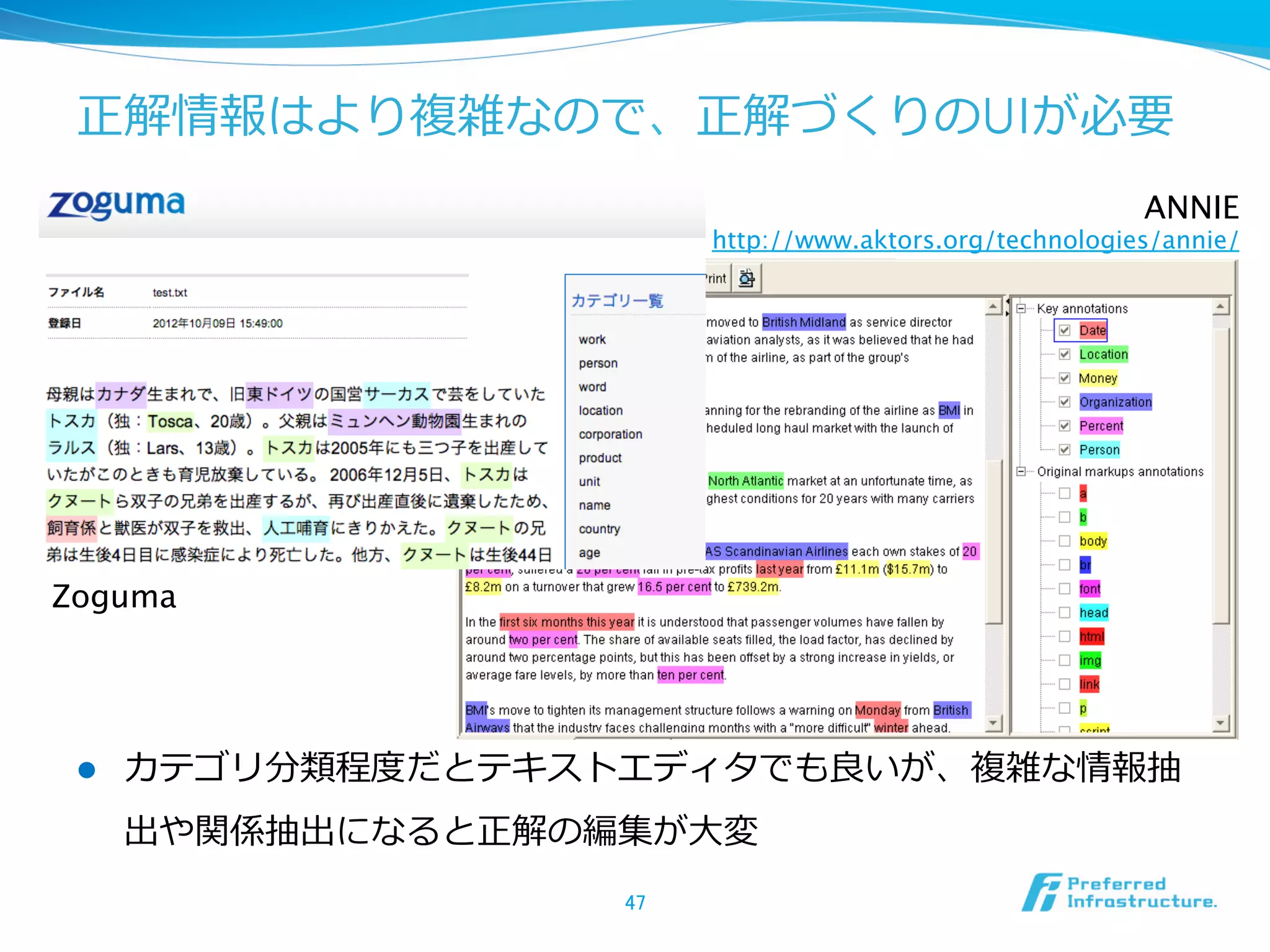The height and width of the screenshot is (952, 1270).
Task: Click the red html color swatch label
Action: tap(1092, 637)
